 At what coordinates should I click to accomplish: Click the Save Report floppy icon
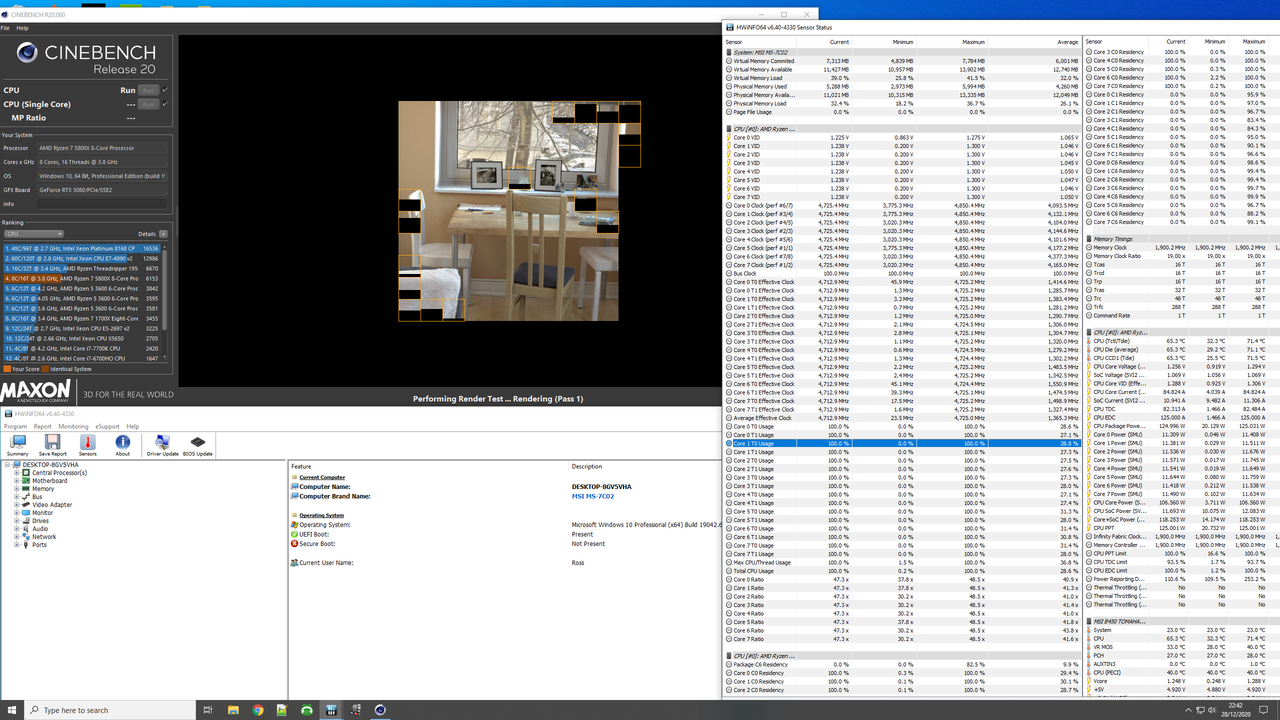(52, 445)
